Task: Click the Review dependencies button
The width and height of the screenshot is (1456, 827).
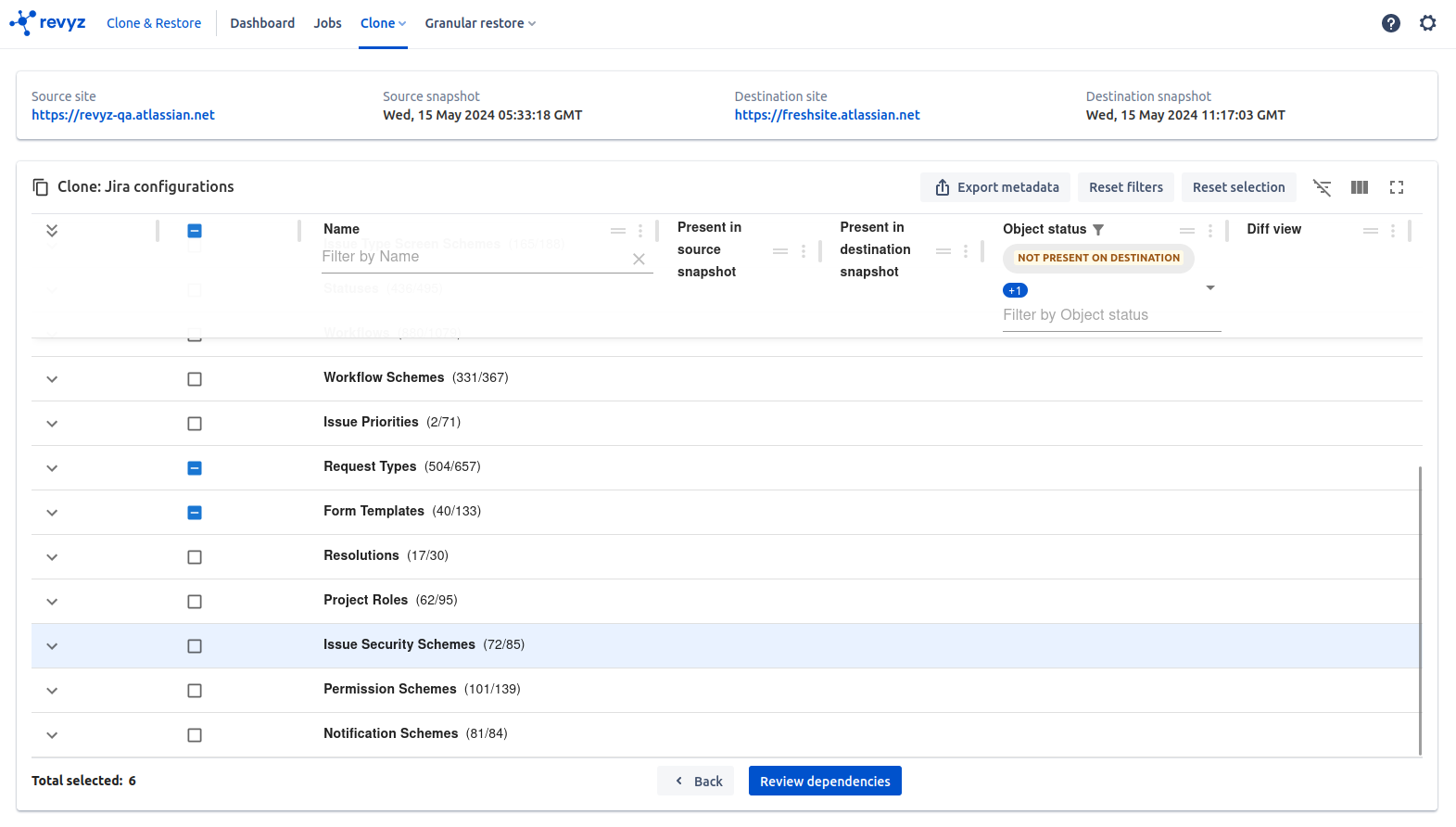Action: click(824, 782)
